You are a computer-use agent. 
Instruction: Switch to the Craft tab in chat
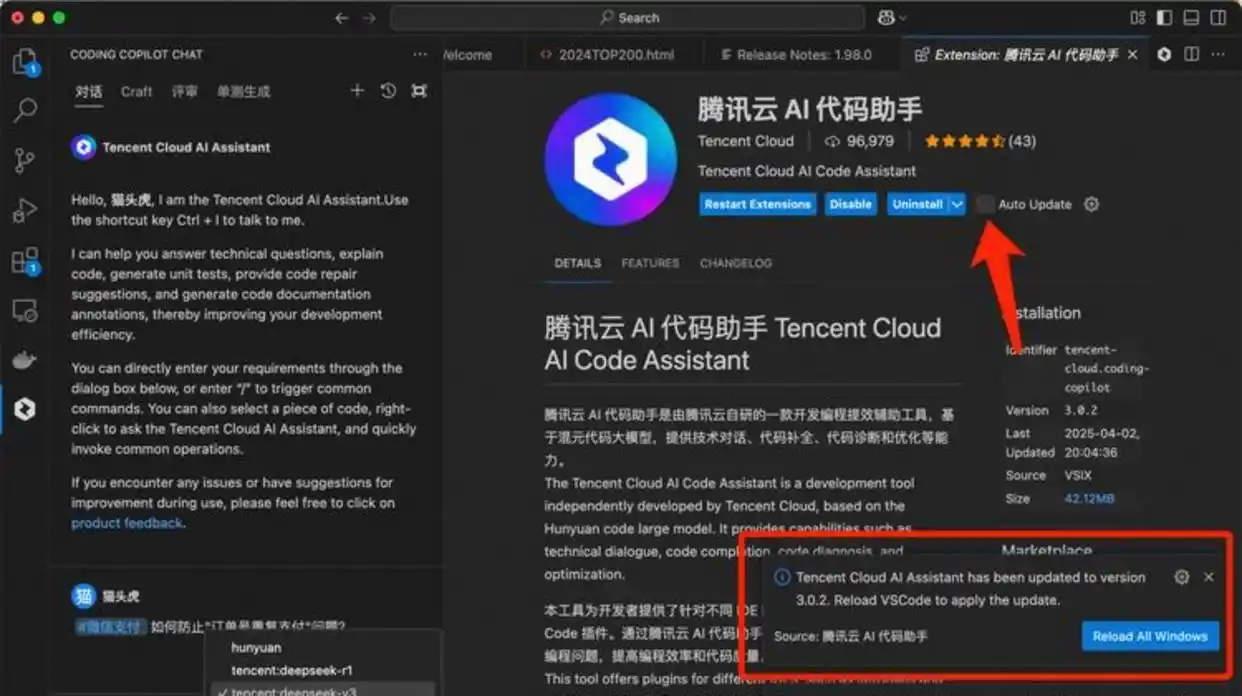coord(136,90)
